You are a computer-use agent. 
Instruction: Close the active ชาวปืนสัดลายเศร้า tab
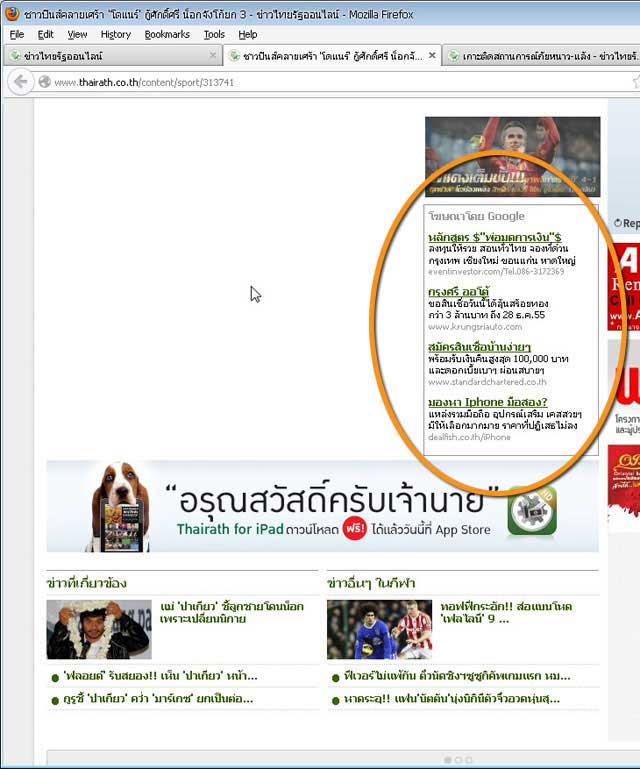(432, 55)
